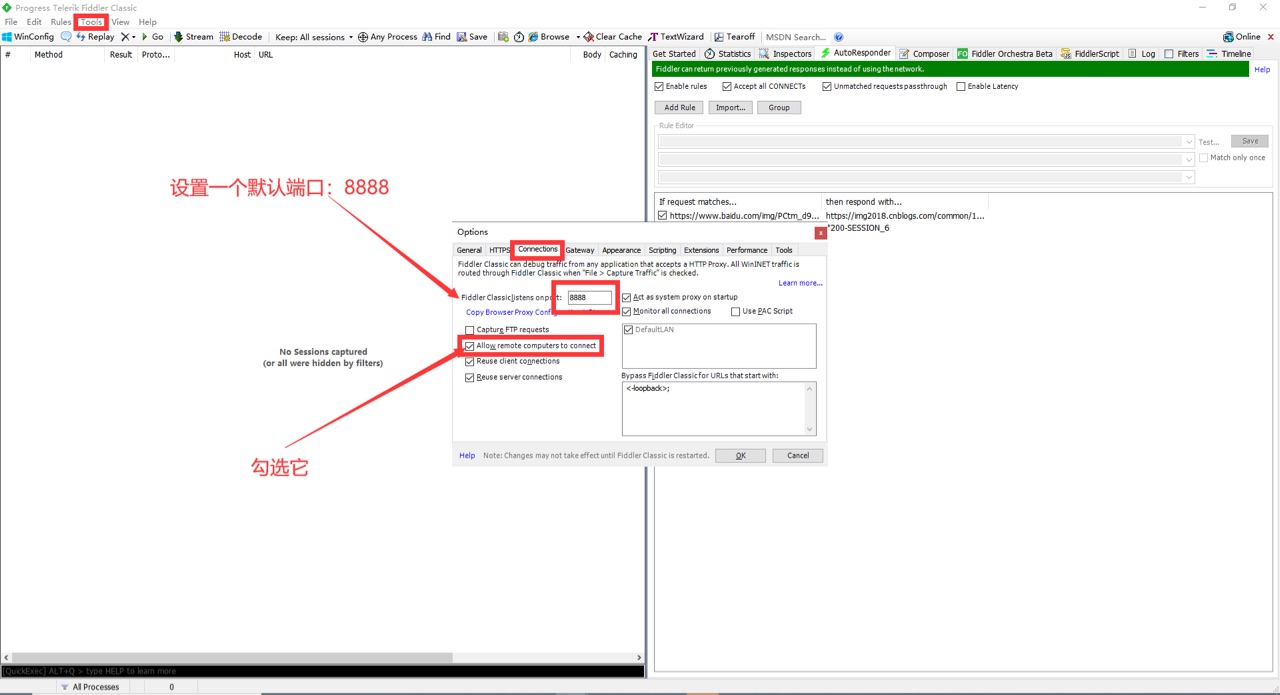Screen dimensions: 1280x695
Task: Click OK in the Options dialog
Action: 741,455
